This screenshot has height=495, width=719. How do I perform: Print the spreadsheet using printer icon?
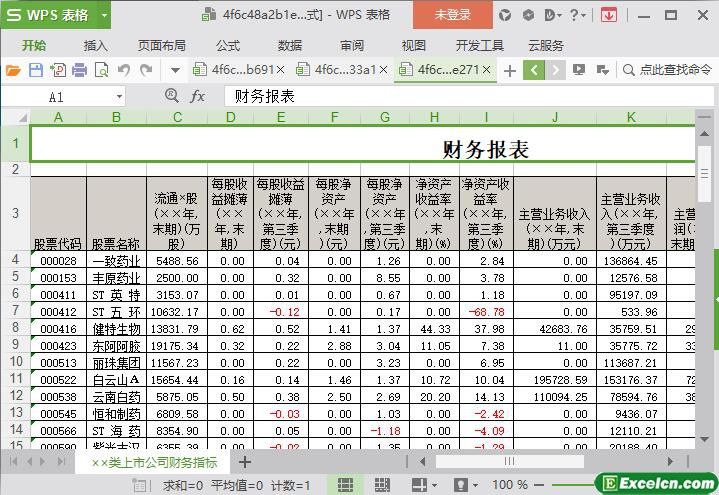[x=79, y=70]
